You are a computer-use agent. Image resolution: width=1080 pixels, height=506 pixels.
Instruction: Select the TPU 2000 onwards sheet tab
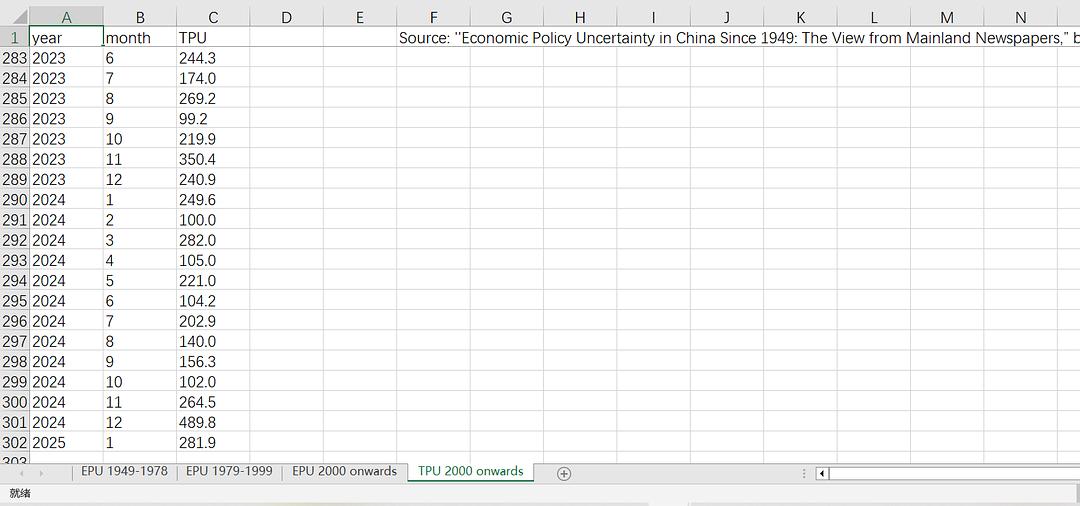[470, 472]
